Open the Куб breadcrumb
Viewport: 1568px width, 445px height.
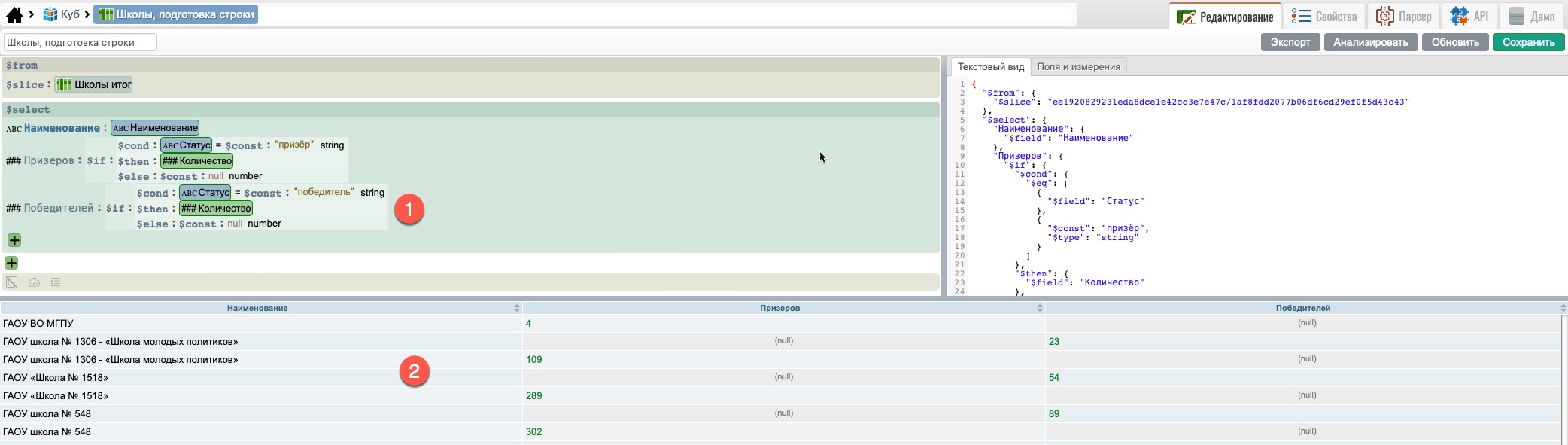(62, 14)
